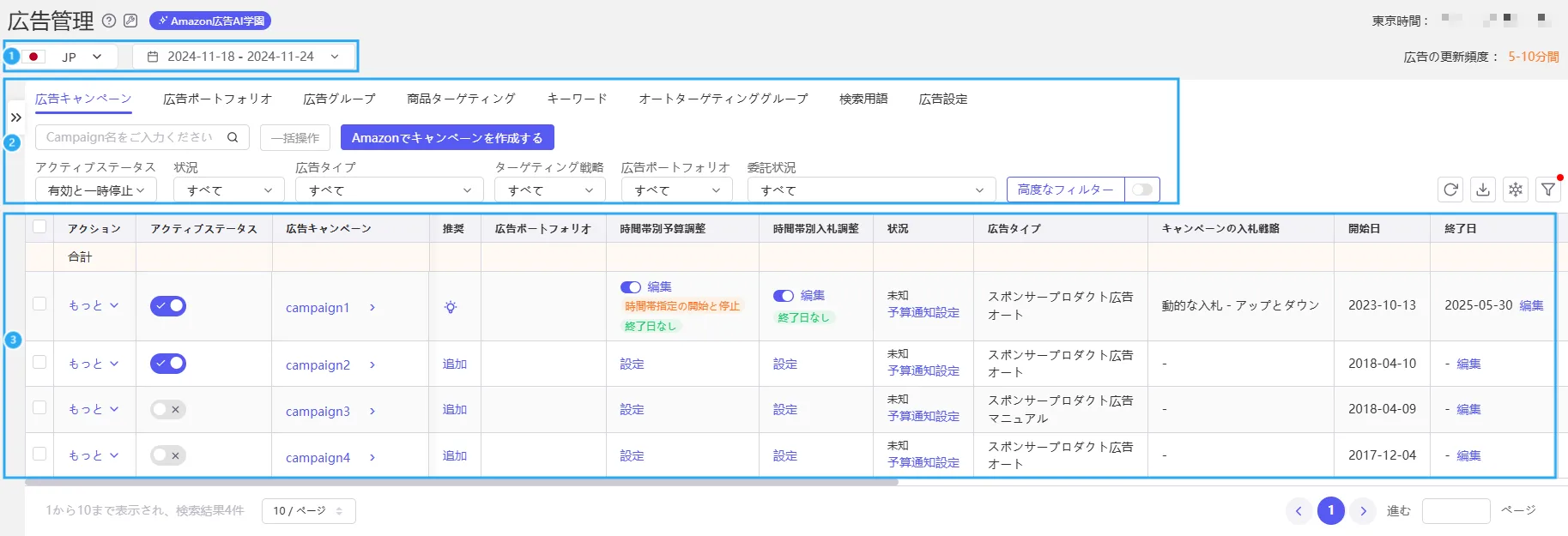1568x536 pixels.
Task: Toggle the 高度なフィルター switch
Action: point(1141,190)
